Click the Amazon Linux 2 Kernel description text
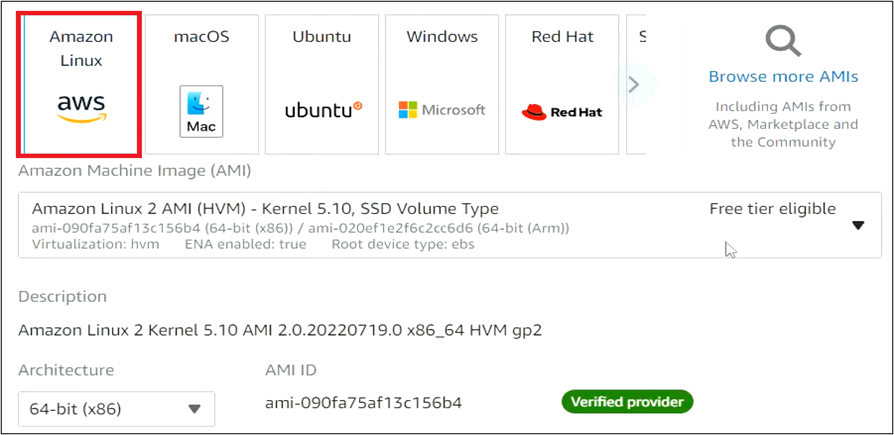 [x=279, y=330]
